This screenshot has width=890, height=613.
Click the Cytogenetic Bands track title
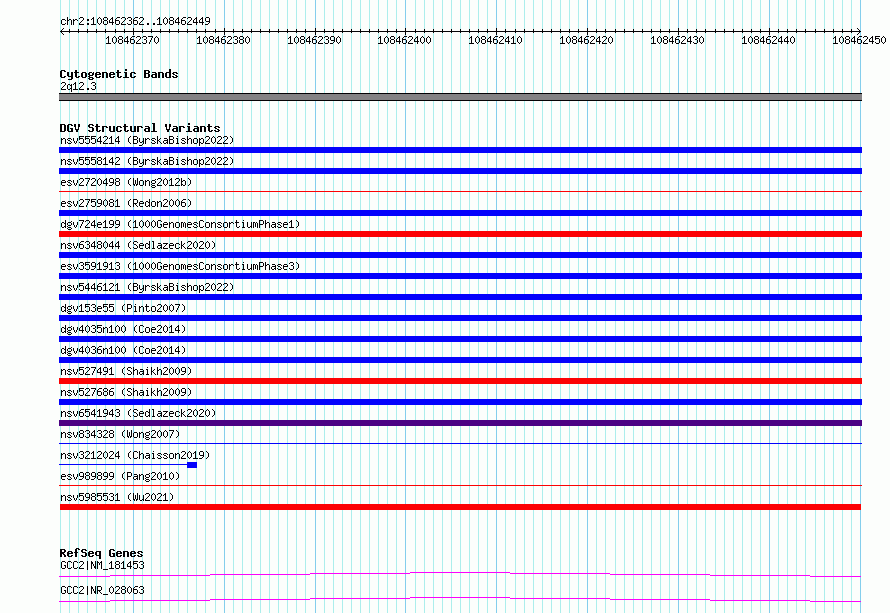coord(119,74)
